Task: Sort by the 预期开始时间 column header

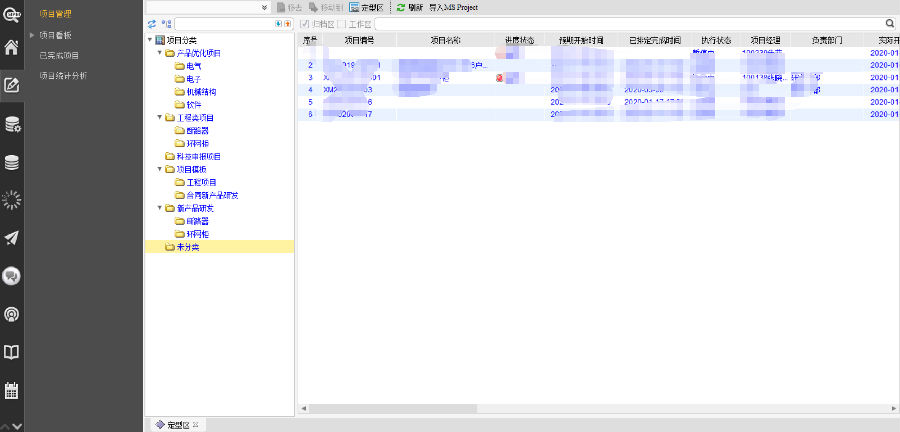Action: tap(581, 40)
